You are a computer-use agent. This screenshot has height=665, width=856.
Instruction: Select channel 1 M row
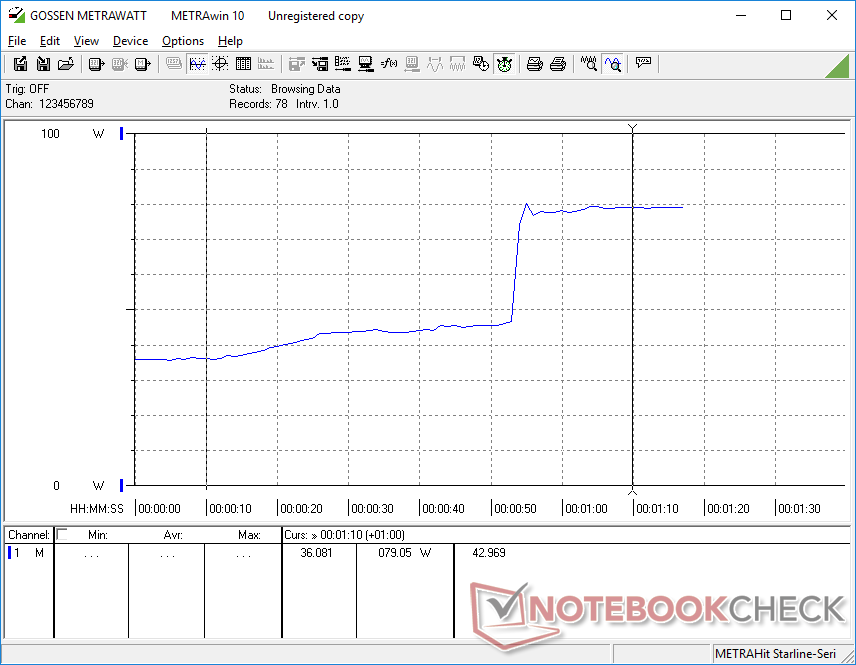[27, 553]
